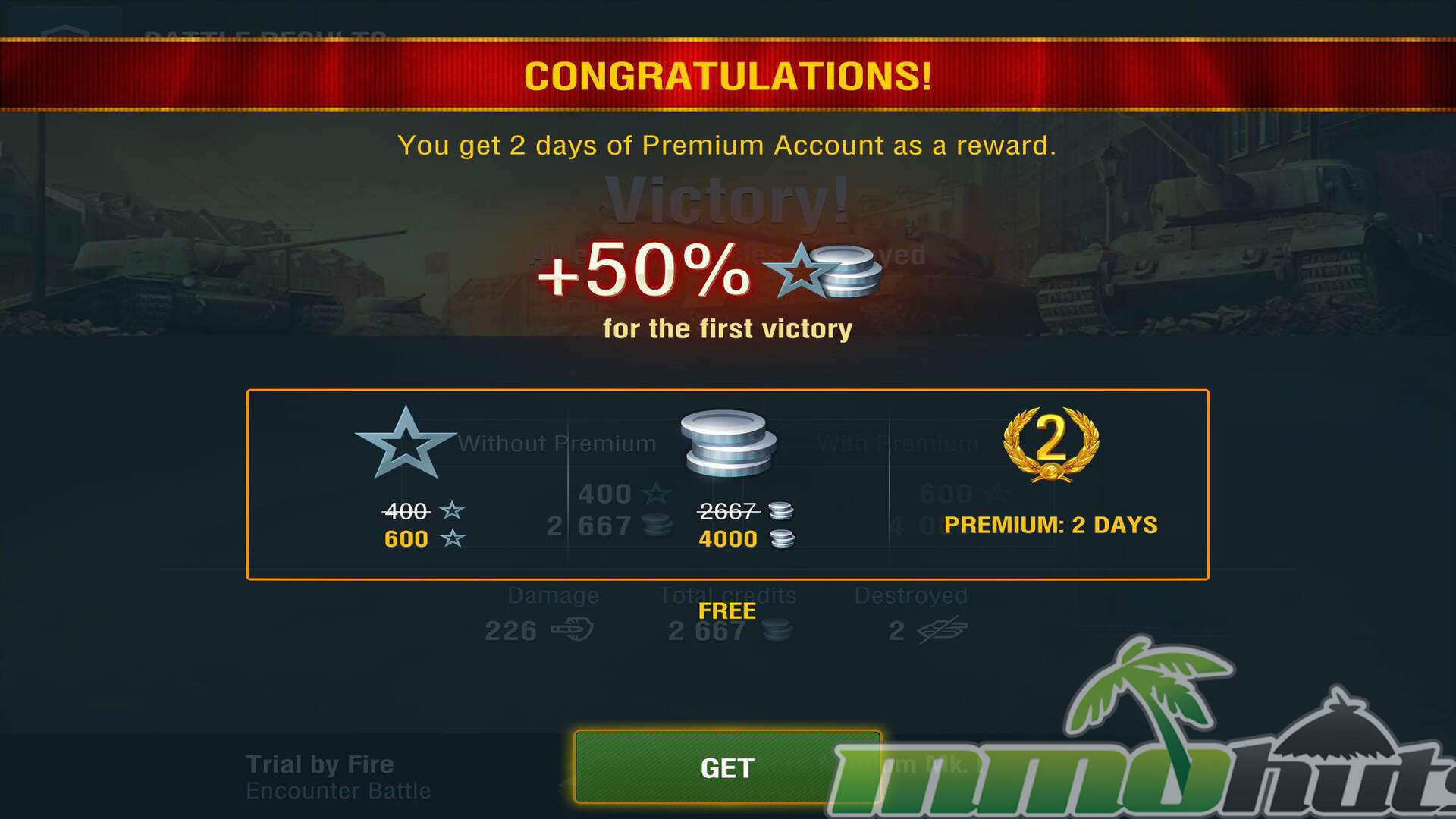Click the small coin icon beside 4000

pyautogui.click(x=782, y=539)
